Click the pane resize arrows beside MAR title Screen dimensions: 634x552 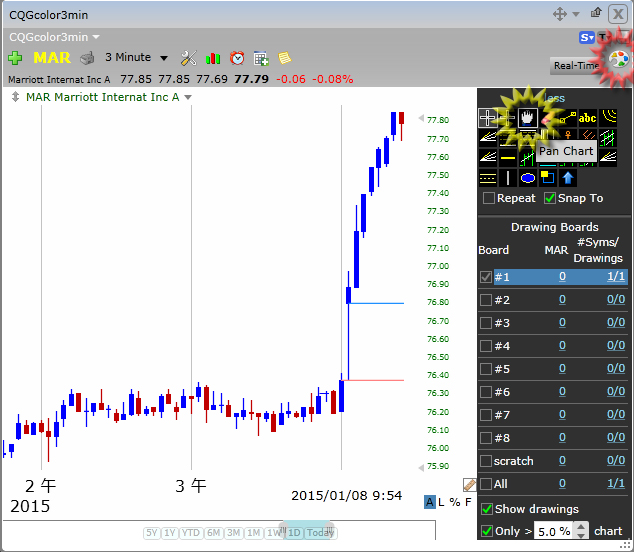(15, 97)
